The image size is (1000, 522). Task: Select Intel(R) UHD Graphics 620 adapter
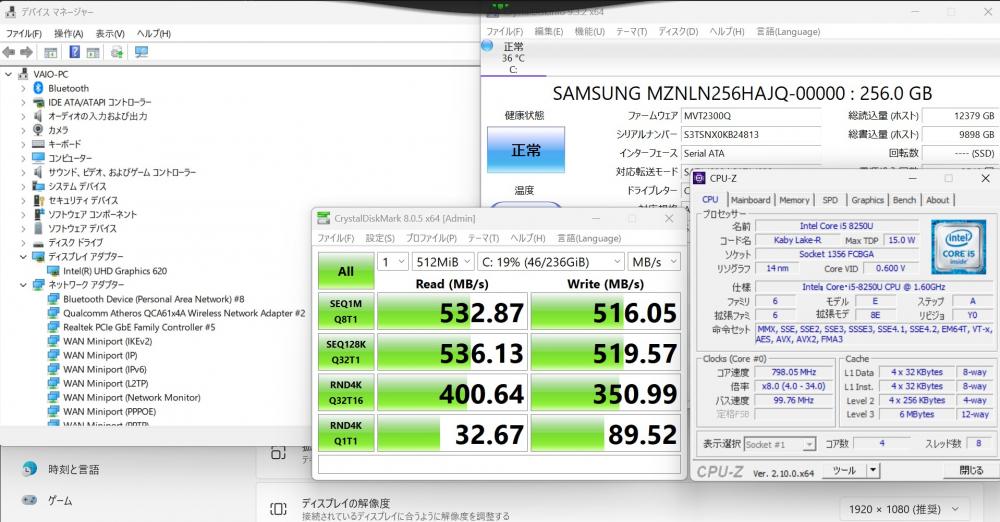(115, 271)
